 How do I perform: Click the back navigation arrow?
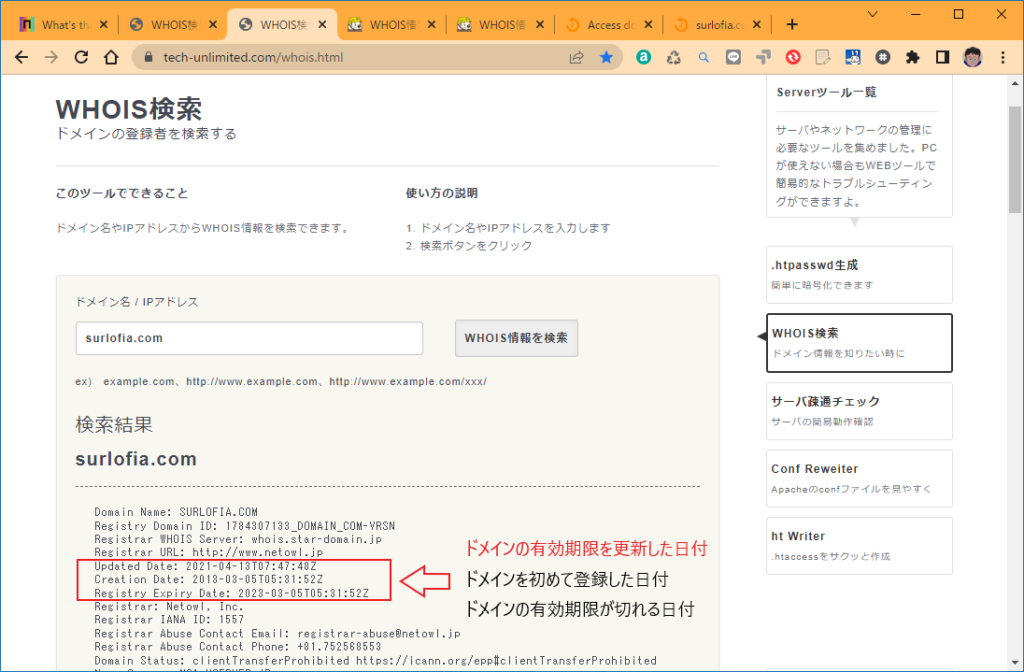point(21,57)
